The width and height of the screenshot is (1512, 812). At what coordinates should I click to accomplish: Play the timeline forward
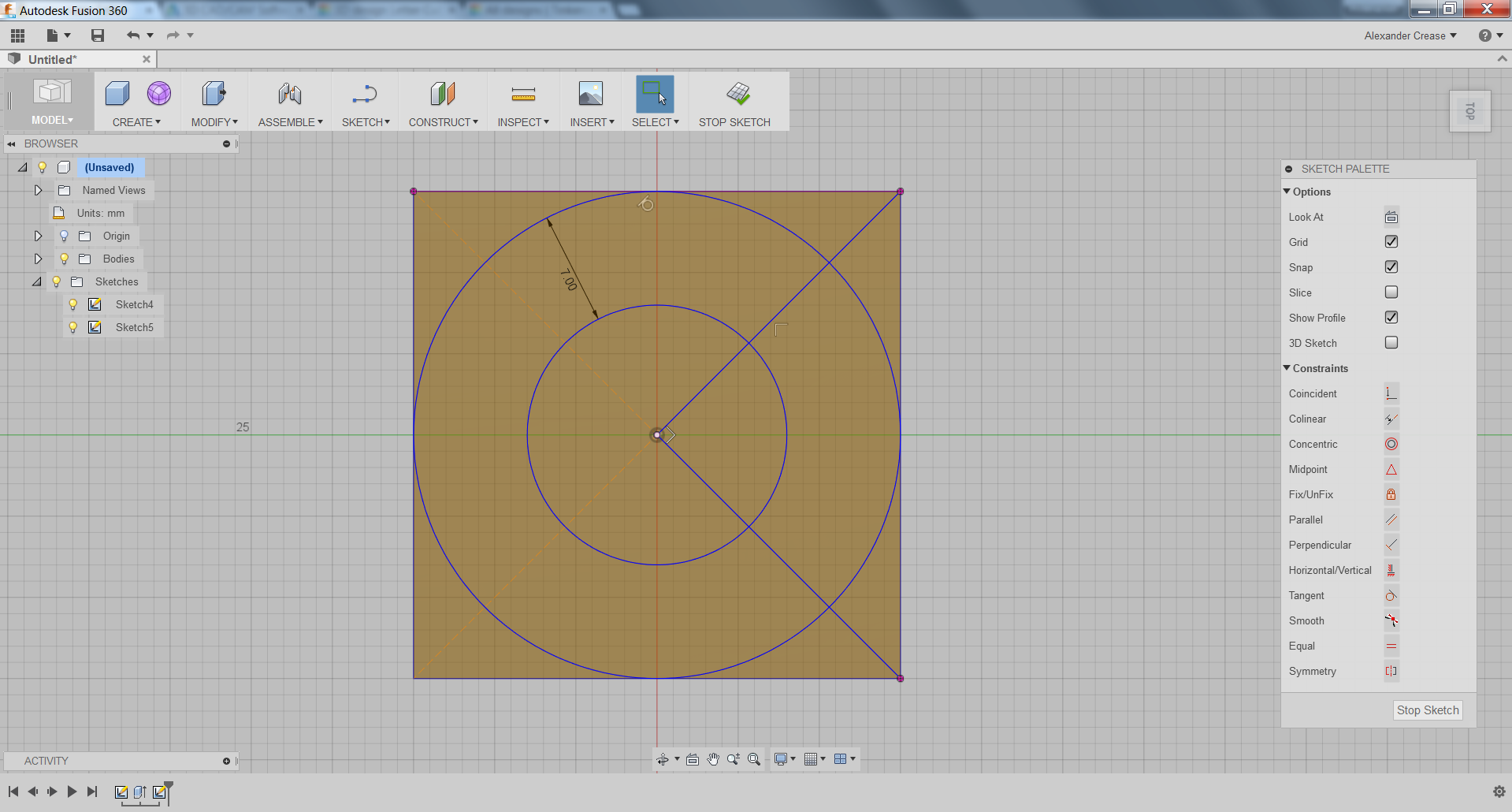(x=72, y=792)
